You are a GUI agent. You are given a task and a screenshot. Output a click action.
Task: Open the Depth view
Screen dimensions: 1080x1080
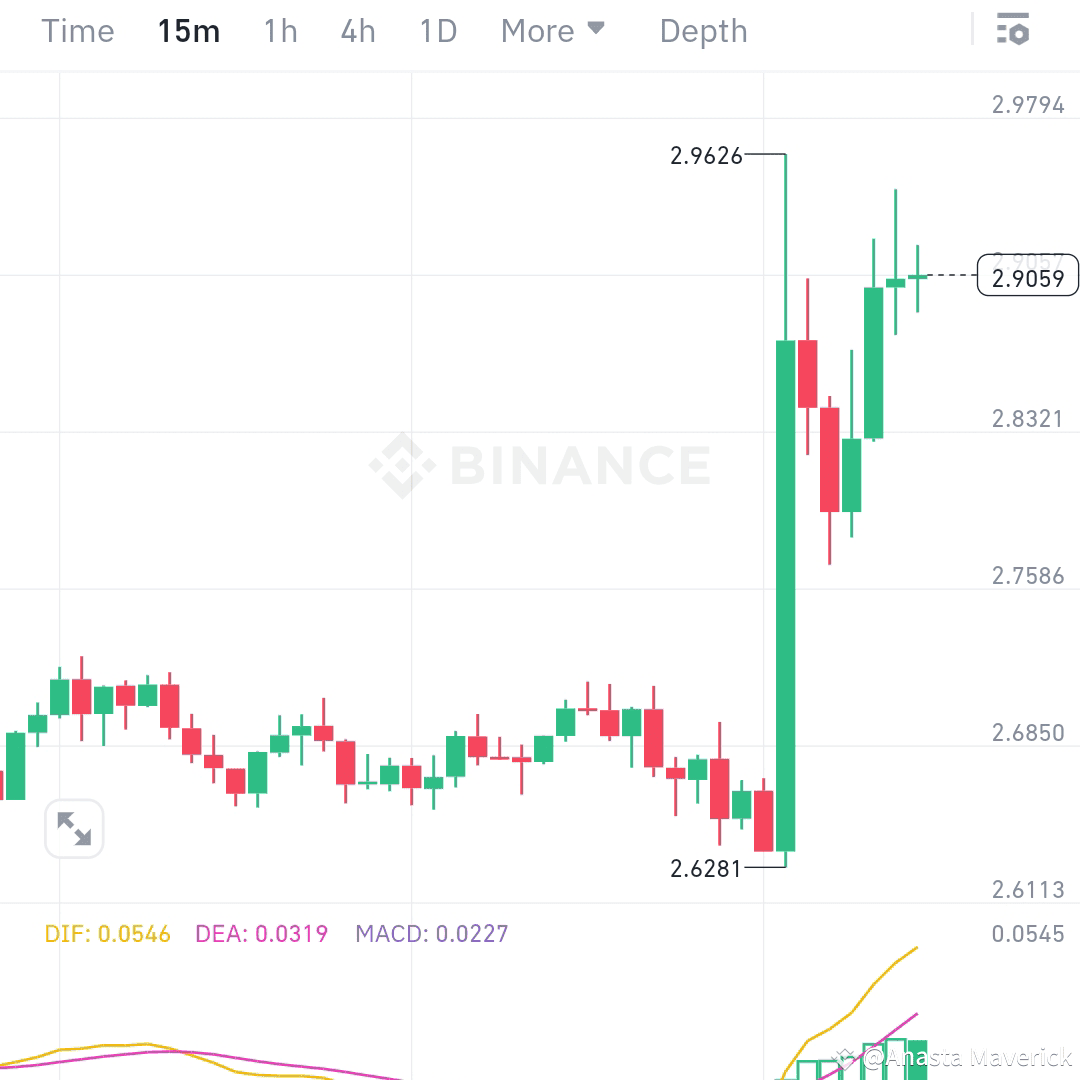coord(703,31)
